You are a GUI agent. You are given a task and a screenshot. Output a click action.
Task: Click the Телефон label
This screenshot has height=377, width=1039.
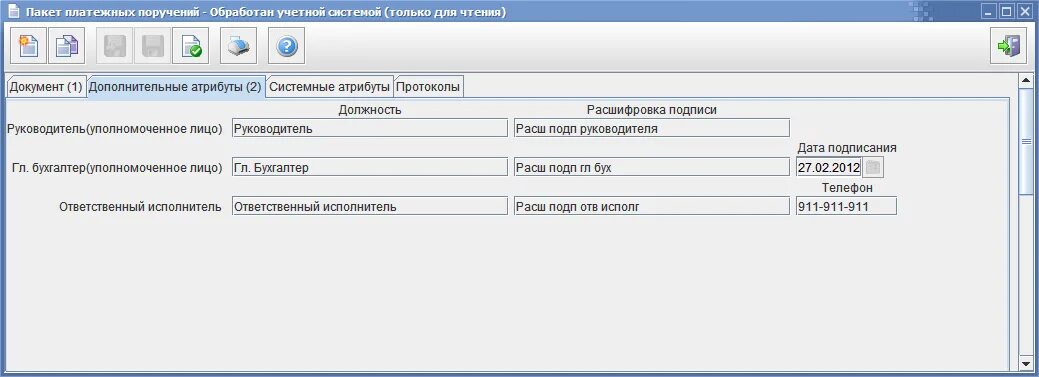[847, 188]
